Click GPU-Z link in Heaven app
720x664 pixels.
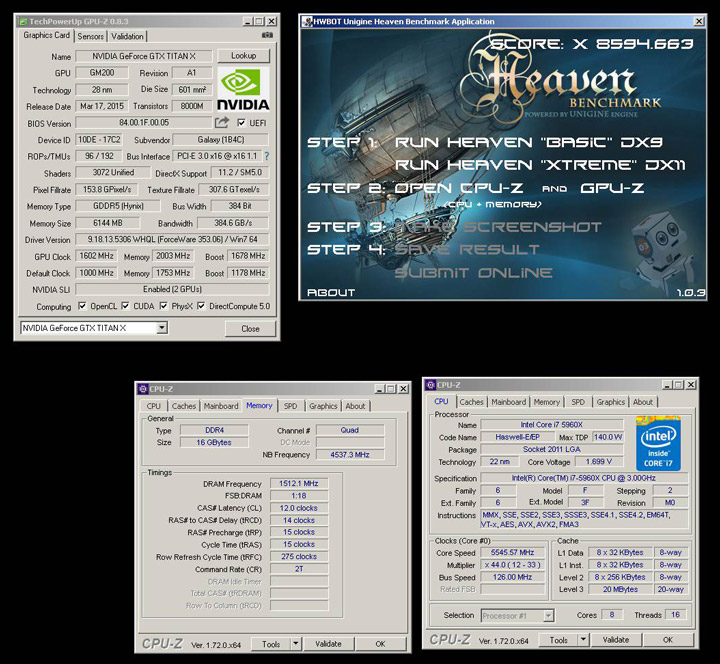pyautogui.click(x=612, y=188)
